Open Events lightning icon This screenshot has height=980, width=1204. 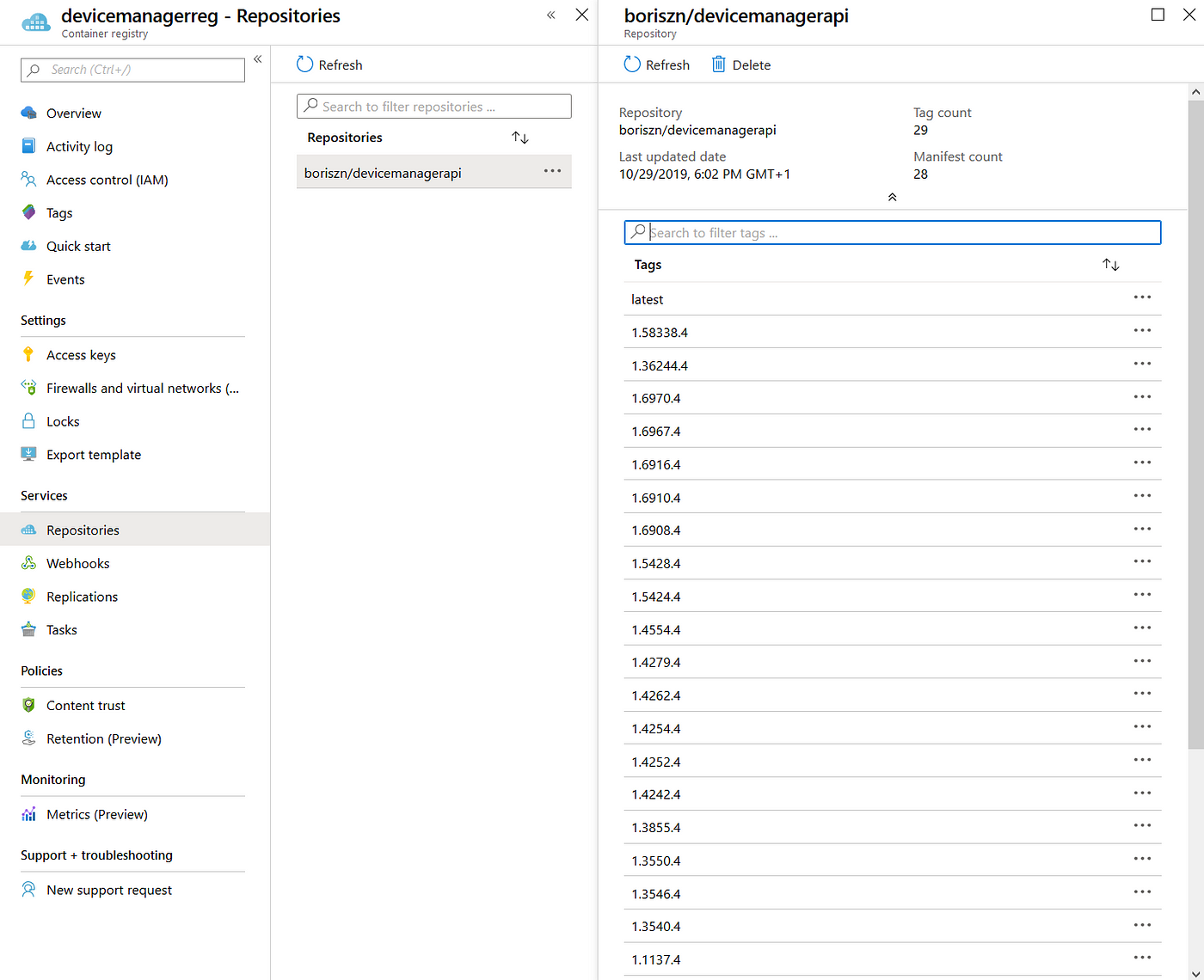click(28, 279)
